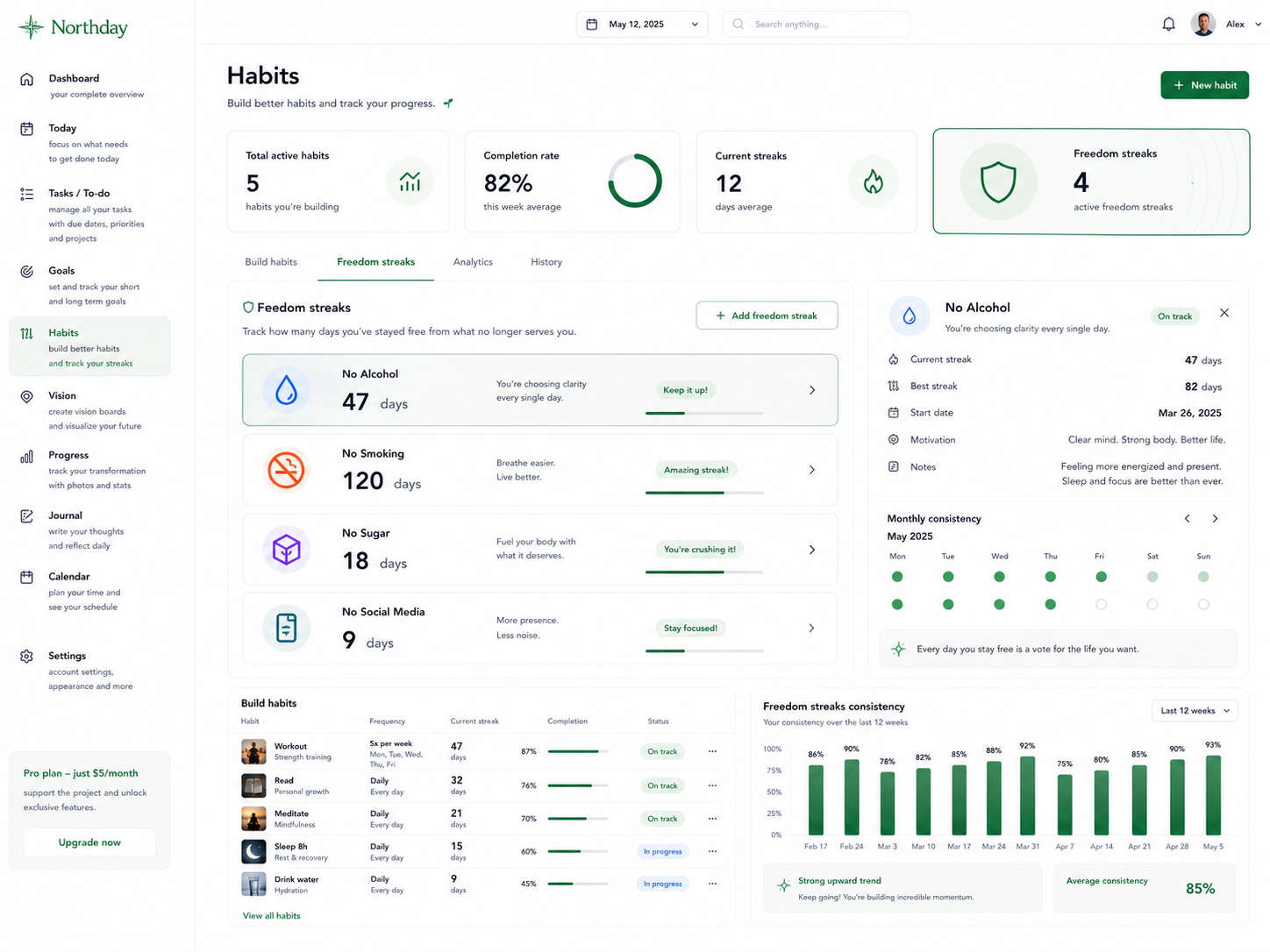
Task: Click the Upgrade now button
Action: point(89,842)
